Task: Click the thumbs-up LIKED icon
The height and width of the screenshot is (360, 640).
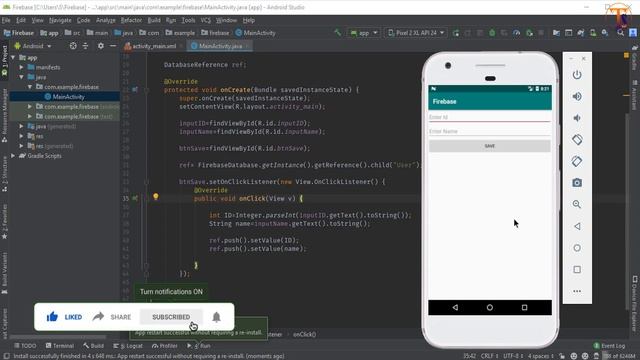Action: [x=52, y=317]
